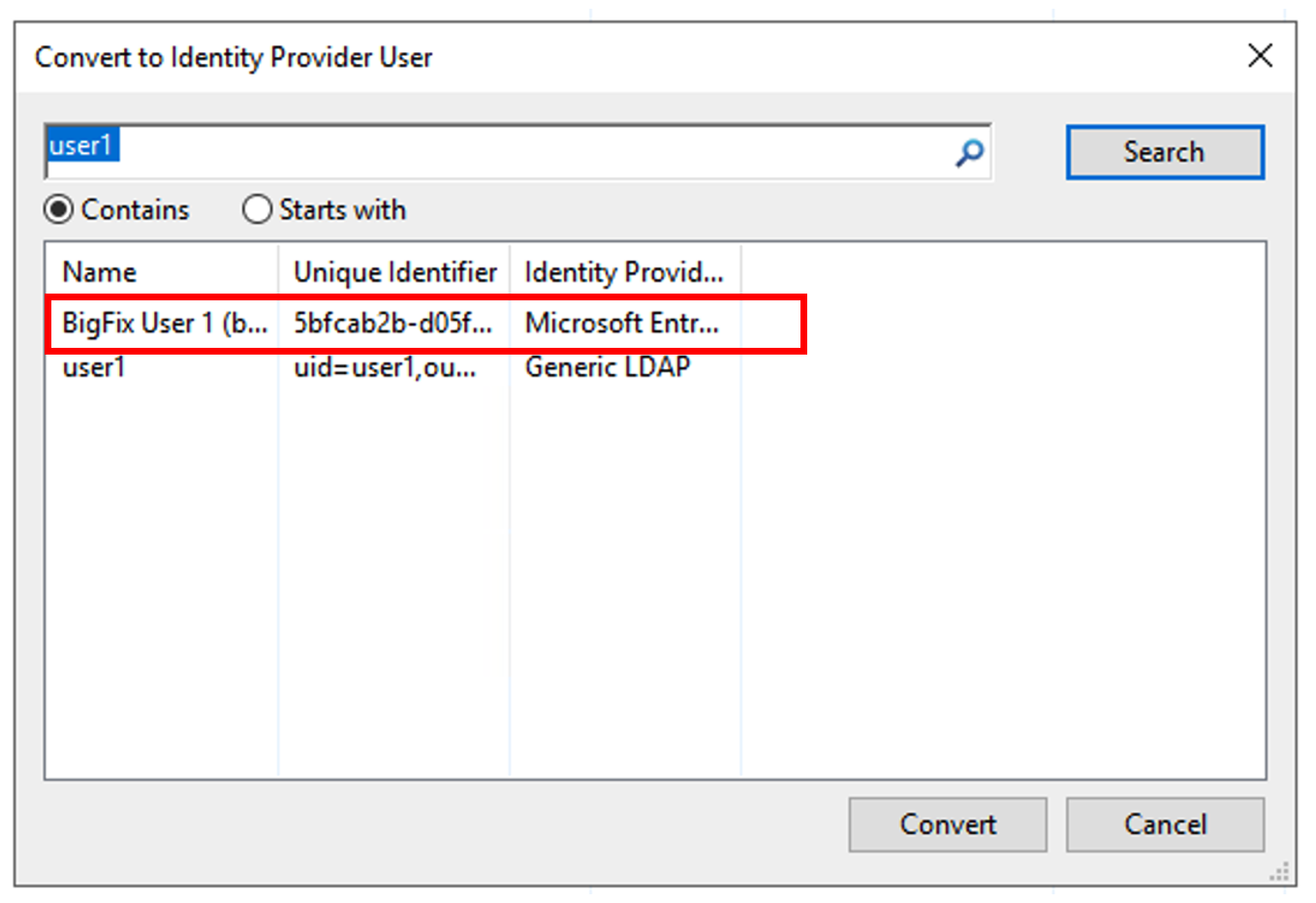Click the 5bfcab2b-d05f unique identifier cell
Image resolution: width=1316 pixels, height=903 pixels.
(392, 324)
